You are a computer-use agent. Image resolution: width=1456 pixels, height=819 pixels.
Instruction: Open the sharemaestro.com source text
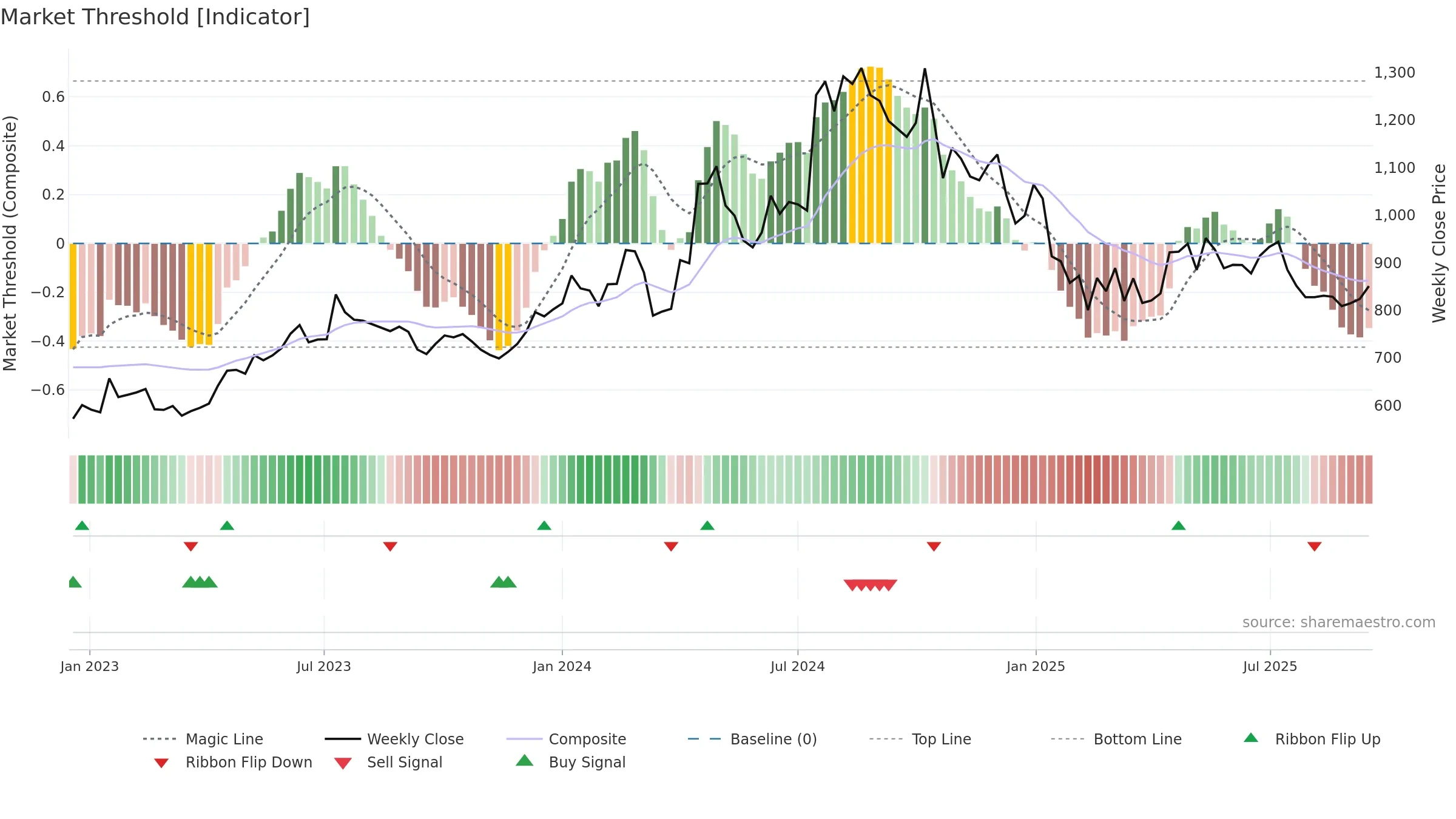(x=1339, y=622)
